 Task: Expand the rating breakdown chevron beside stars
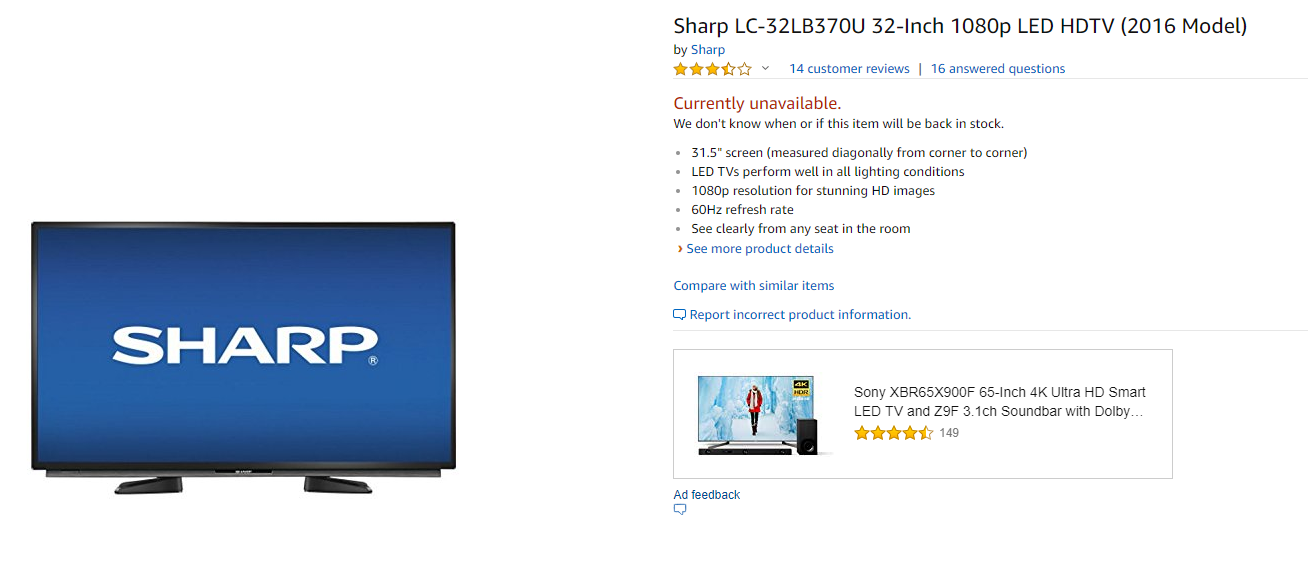(765, 69)
